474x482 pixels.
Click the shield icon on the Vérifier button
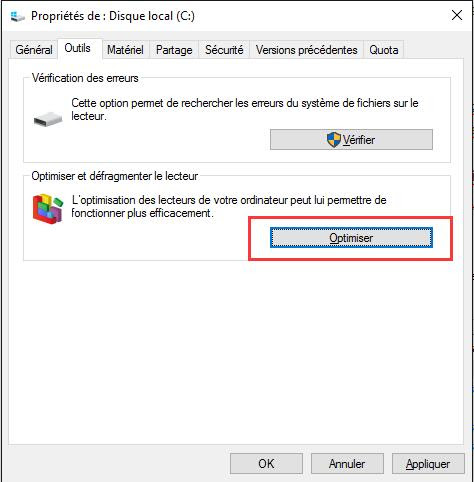[334, 140]
